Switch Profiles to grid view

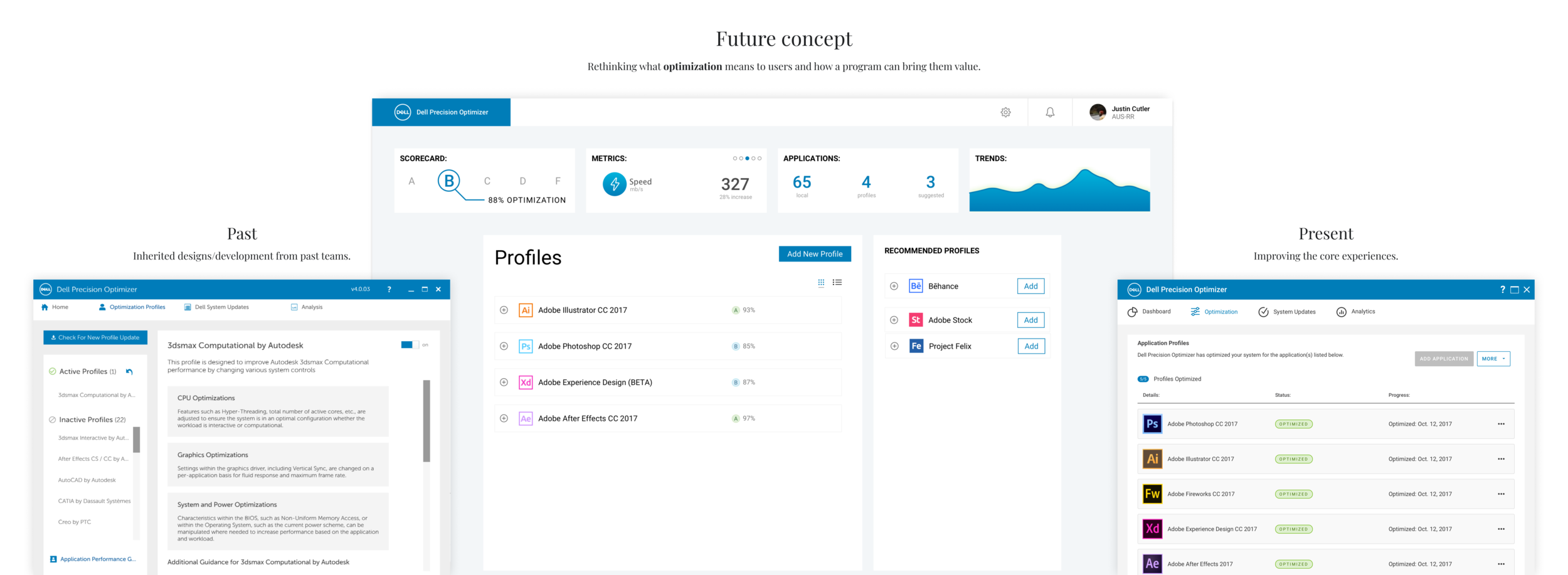click(821, 283)
